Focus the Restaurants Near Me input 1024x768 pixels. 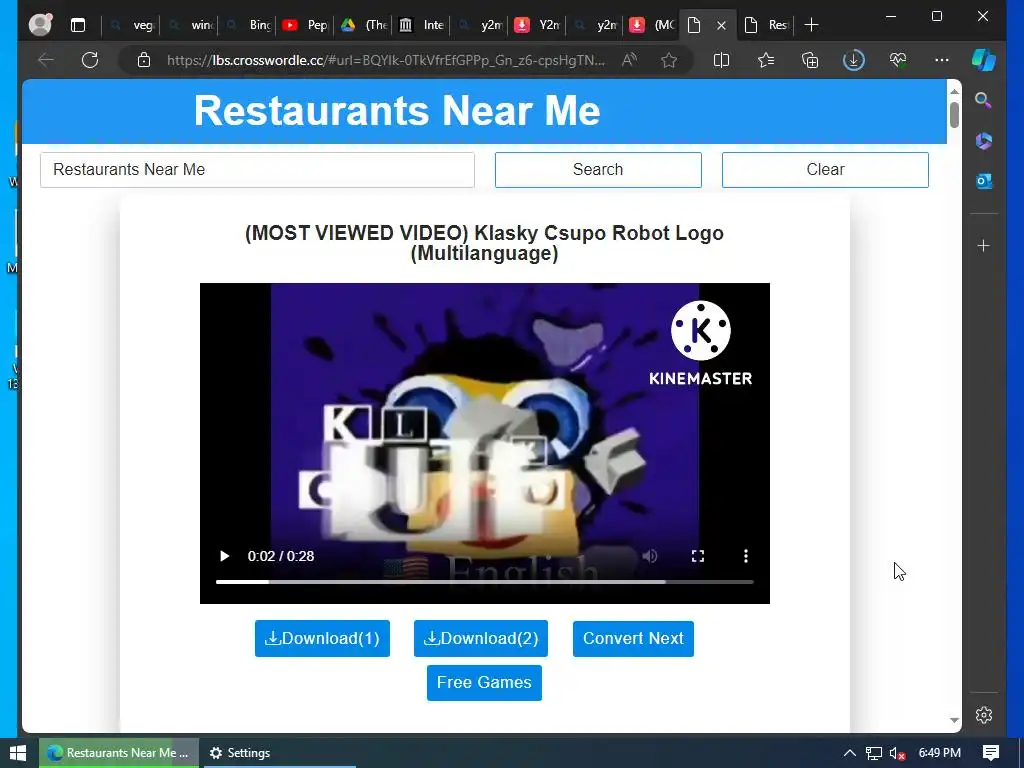[257, 170]
